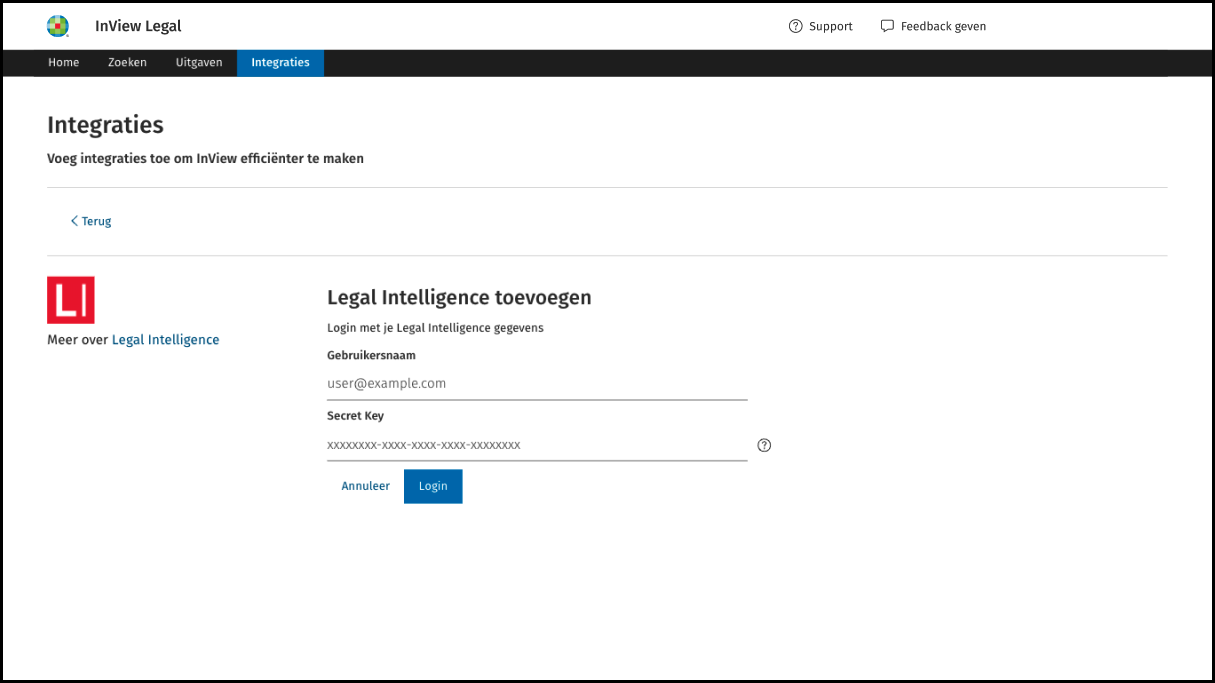Click the Feedback speech bubble icon
The image size is (1215, 683).
pos(887,26)
